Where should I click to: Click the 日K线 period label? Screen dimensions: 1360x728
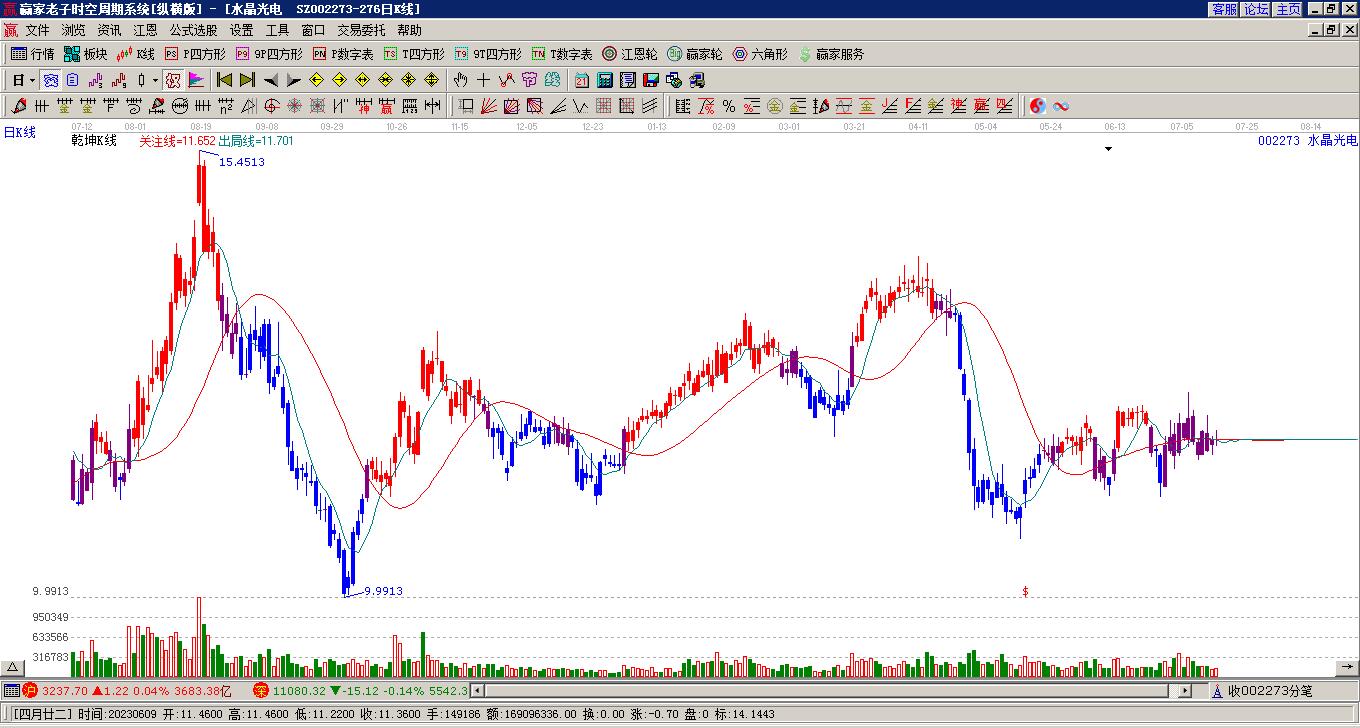coord(19,132)
